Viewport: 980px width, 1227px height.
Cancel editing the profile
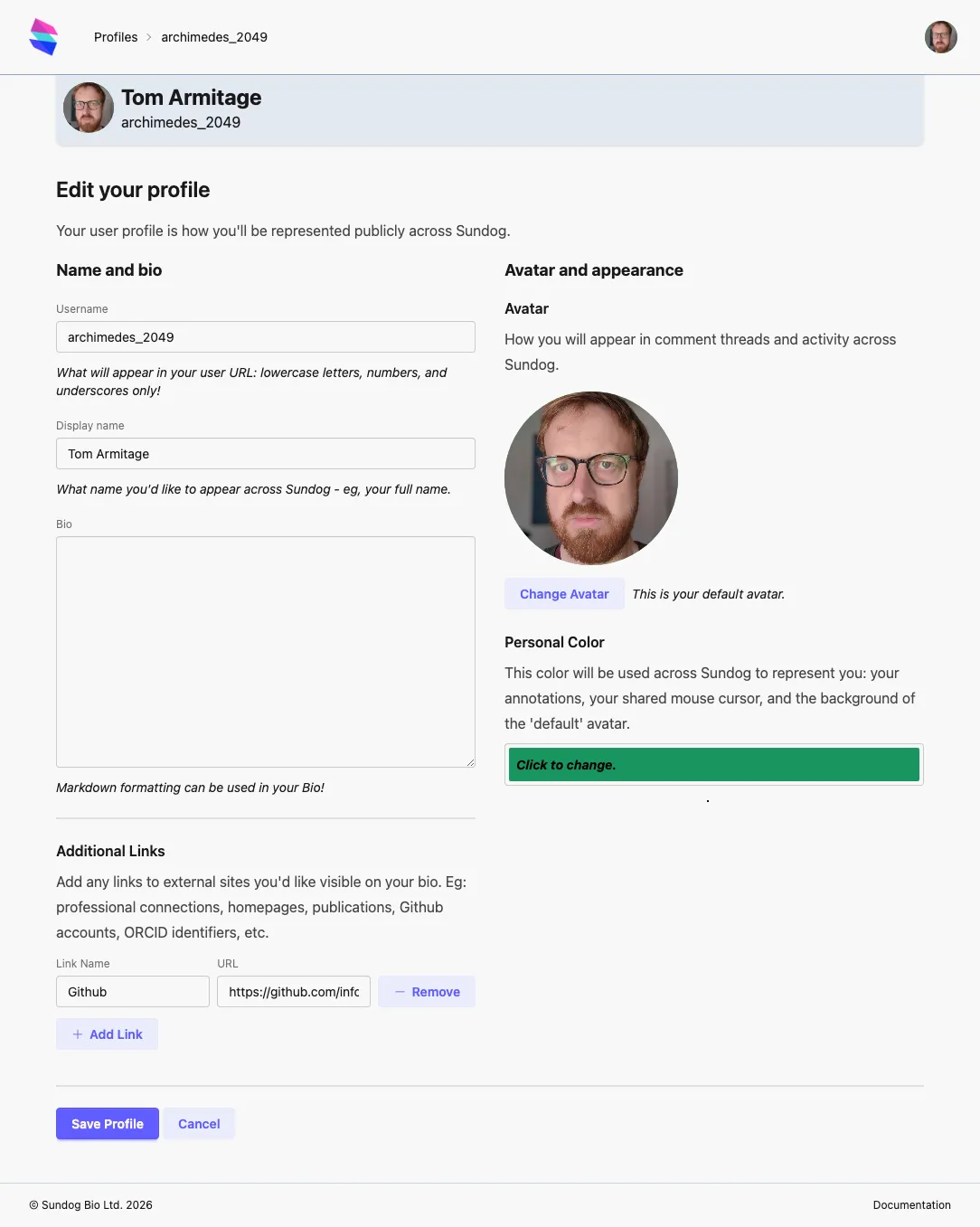(199, 1123)
